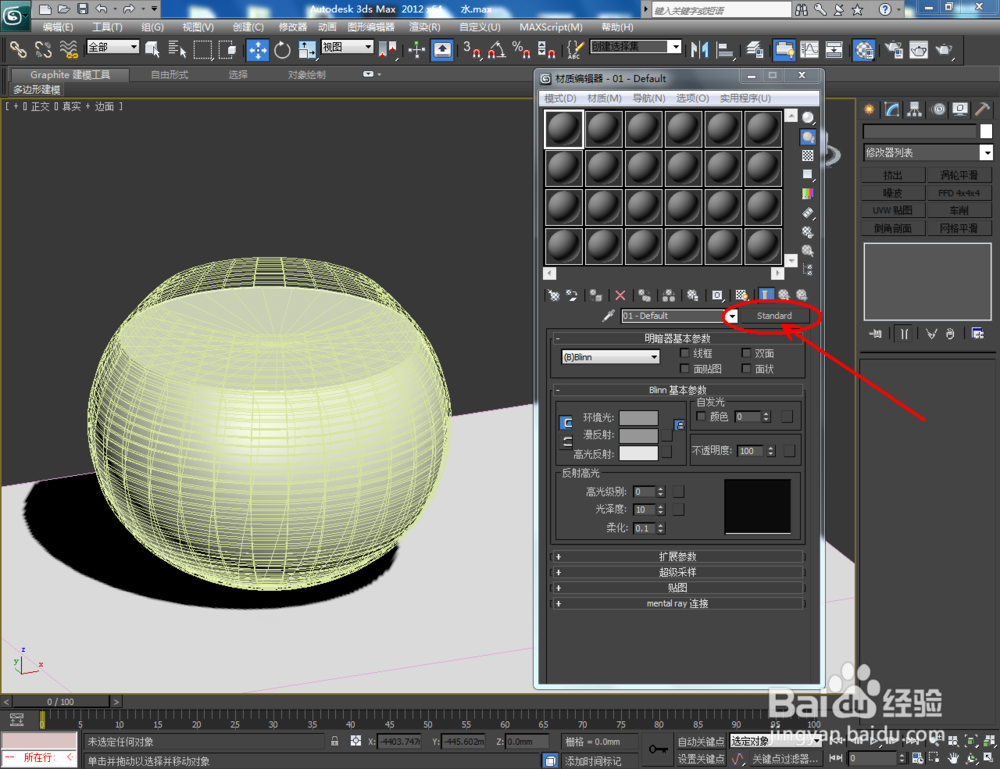
Task: Click Show Shaded Material in Viewport icon
Action: [x=741, y=295]
